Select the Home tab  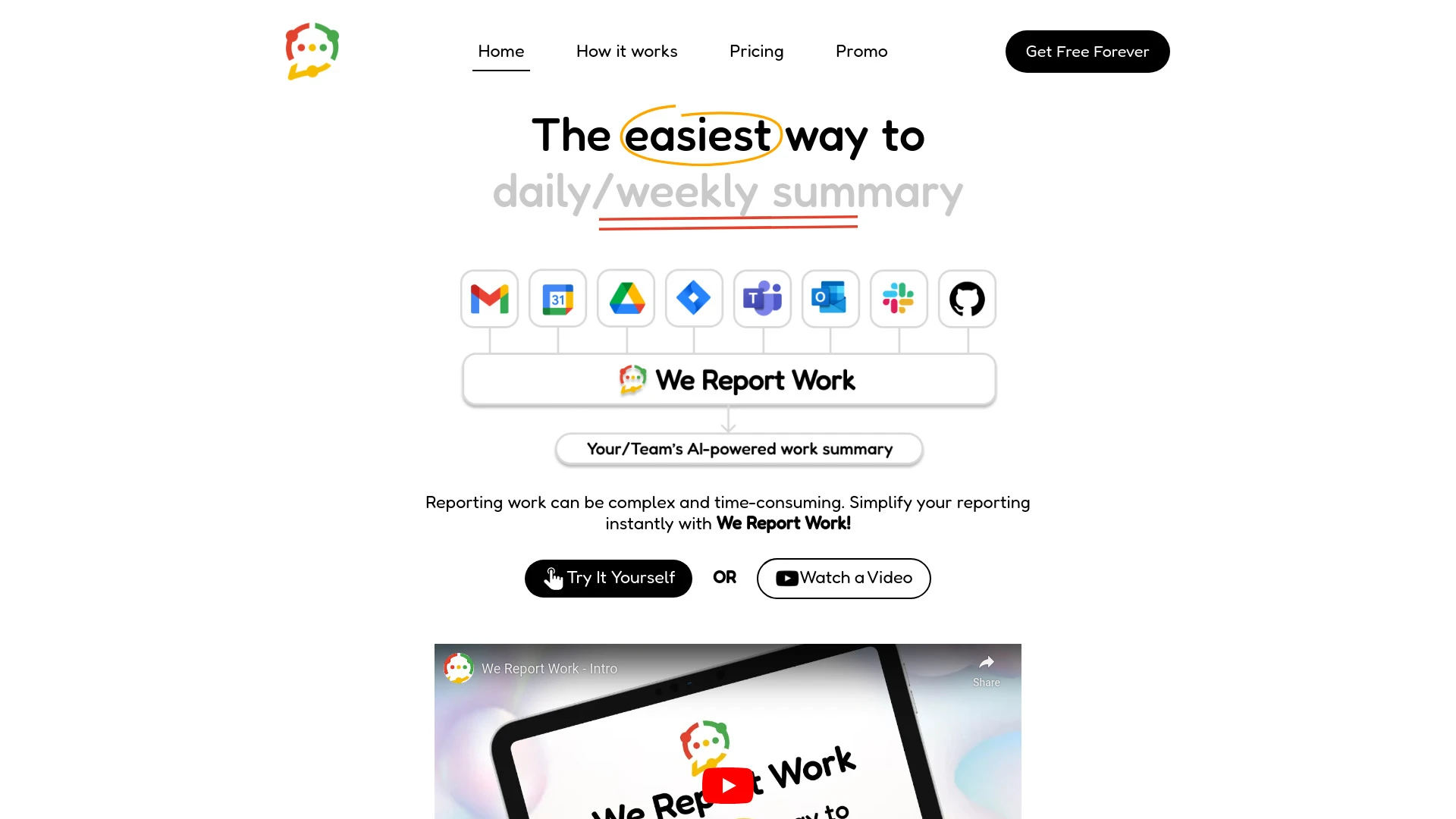(500, 51)
